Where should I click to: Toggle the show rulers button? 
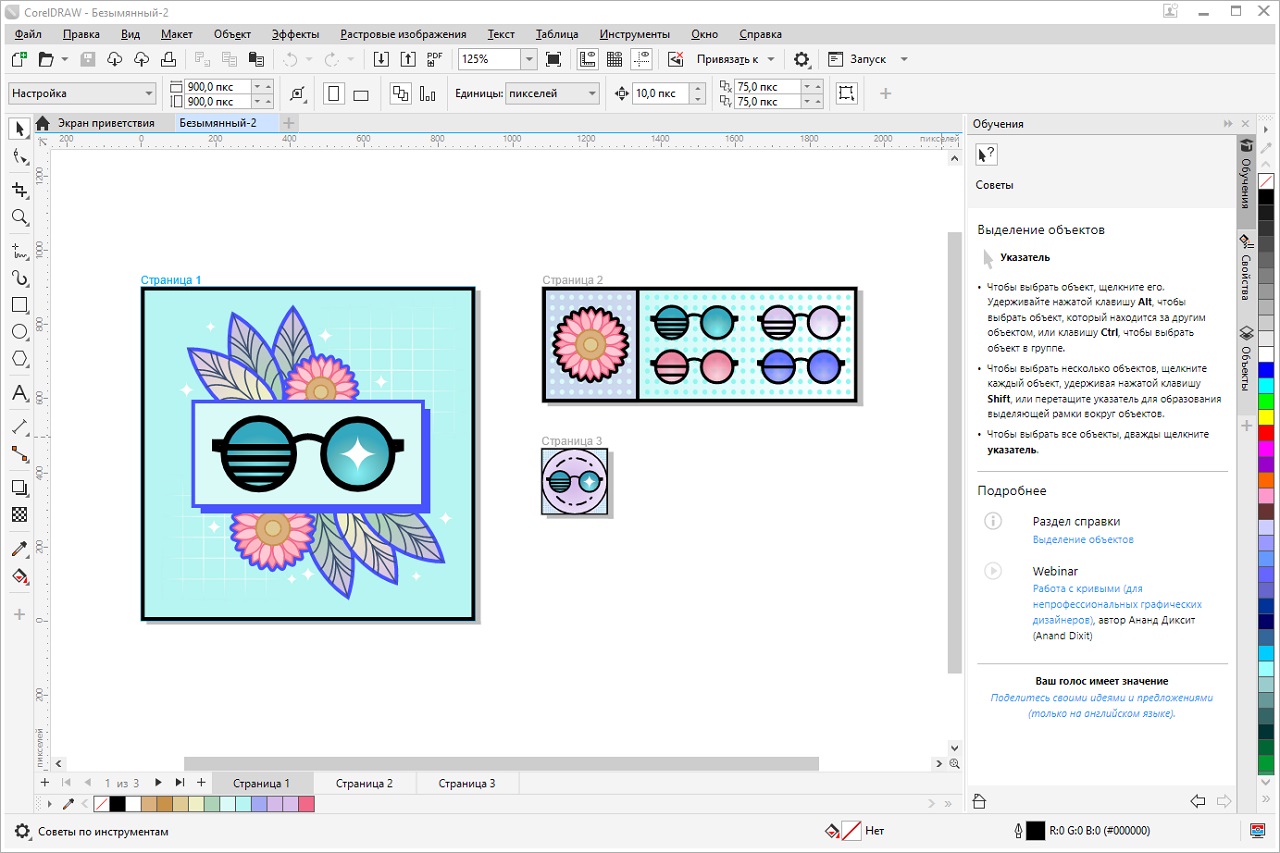pos(588,59)
